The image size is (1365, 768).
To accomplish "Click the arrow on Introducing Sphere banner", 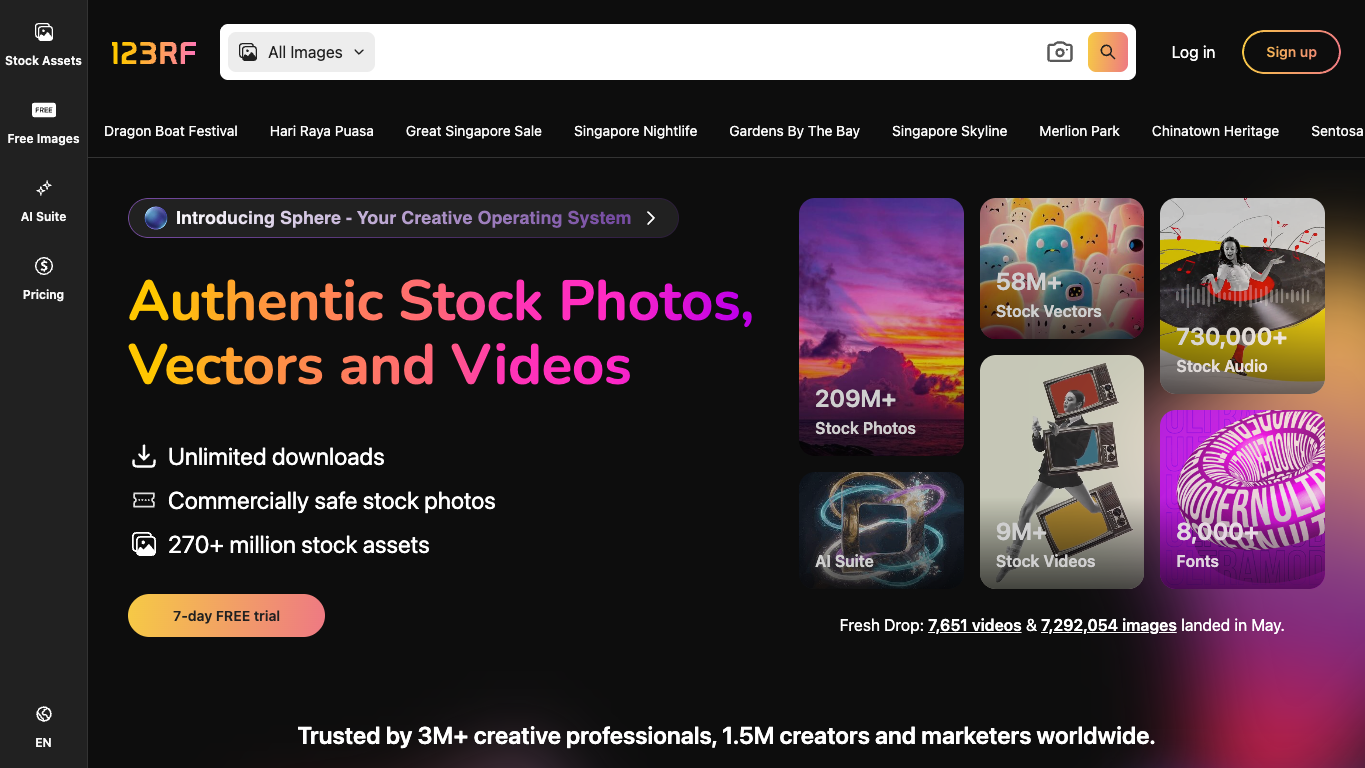I will (651, 218).
